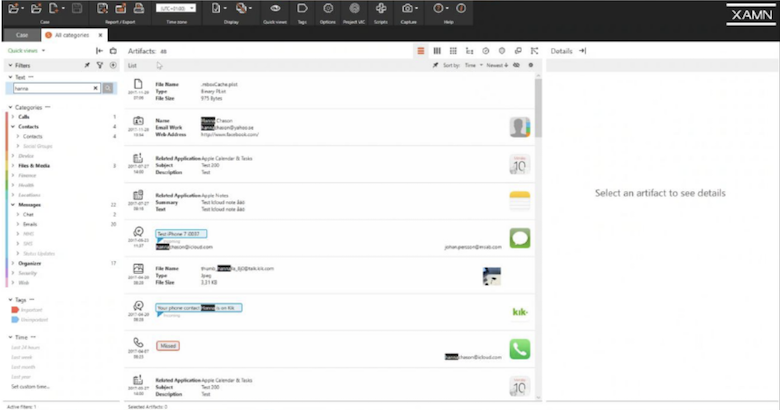Select the Contacts subcategory item
This screenshot has width=780, height=410.
(33, 136)
